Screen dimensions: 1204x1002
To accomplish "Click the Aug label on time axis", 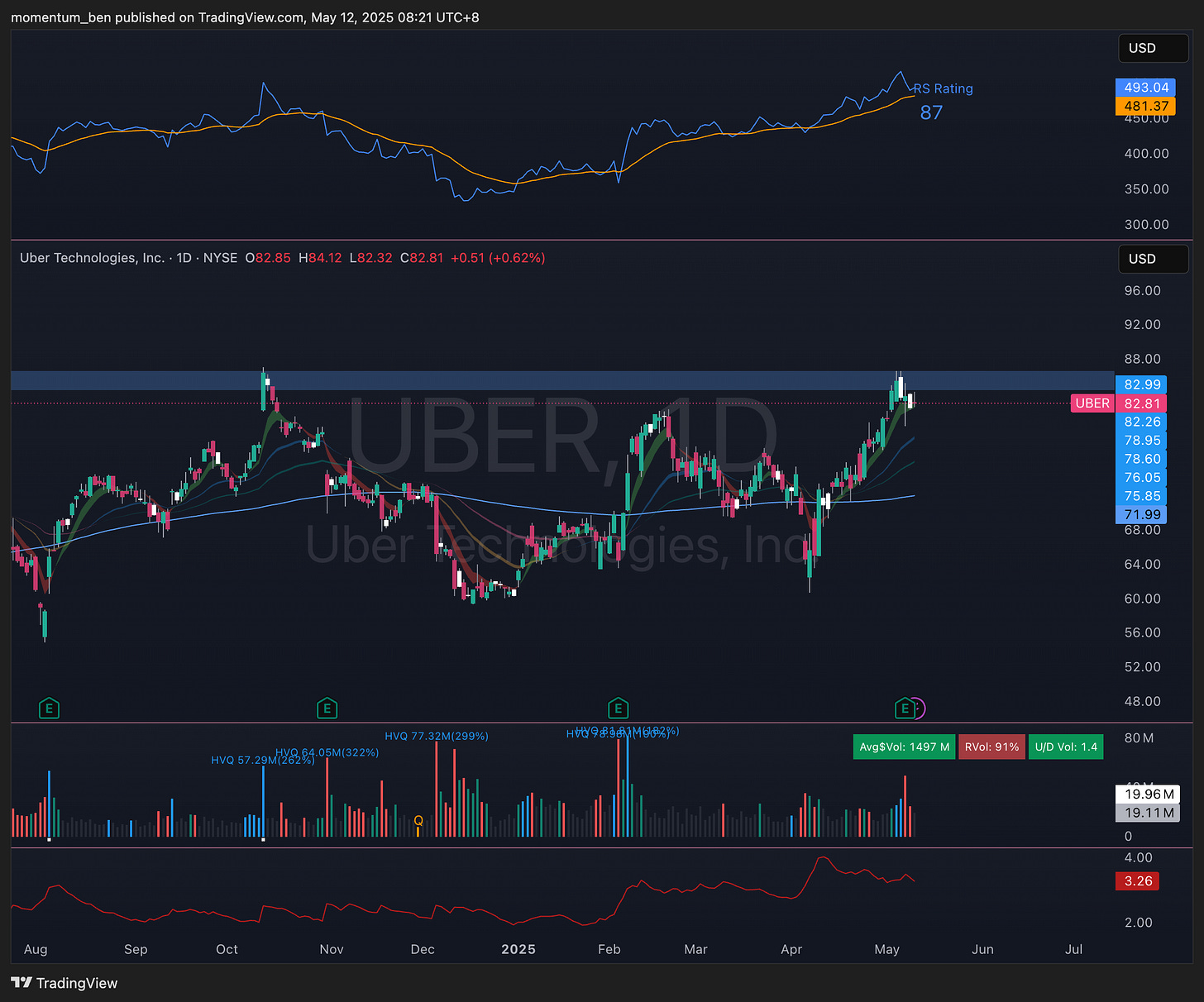I will pos(36,949).
